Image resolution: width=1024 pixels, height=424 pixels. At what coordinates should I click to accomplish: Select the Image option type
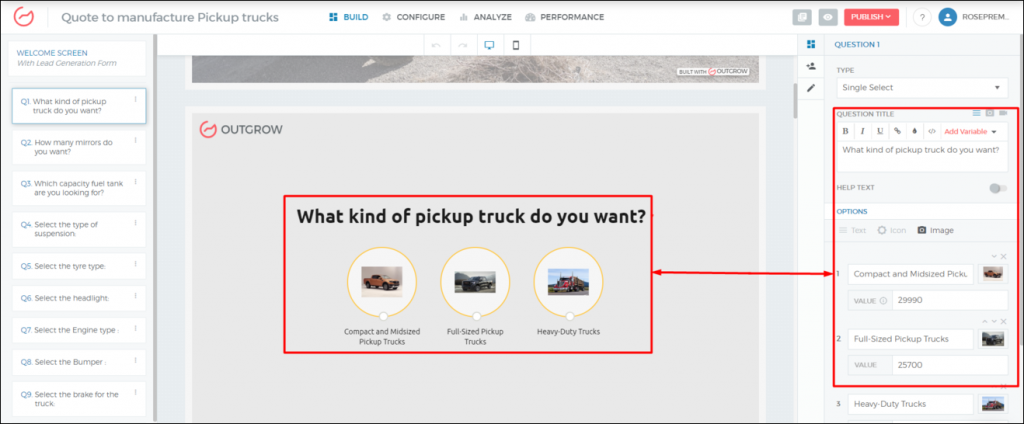(935, 230)
